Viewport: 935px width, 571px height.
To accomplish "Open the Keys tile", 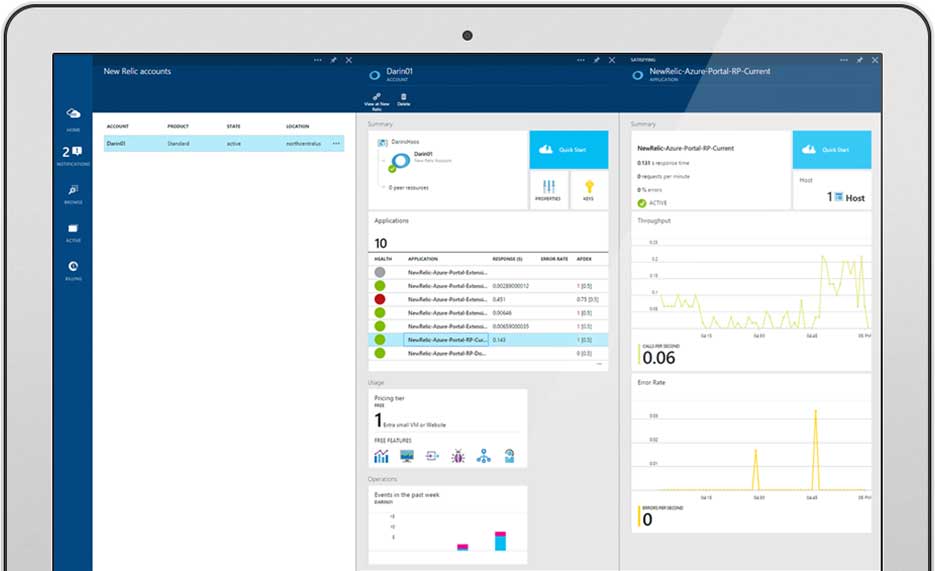I will click(x=589, y=190).
